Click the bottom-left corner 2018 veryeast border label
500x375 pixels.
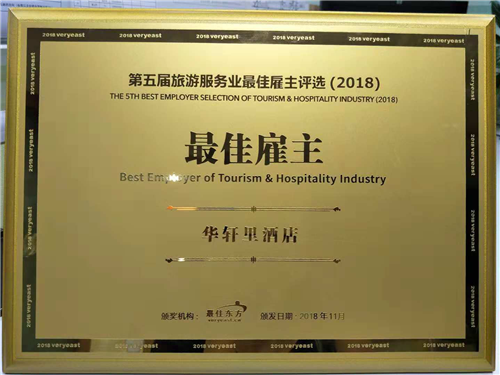59,345
